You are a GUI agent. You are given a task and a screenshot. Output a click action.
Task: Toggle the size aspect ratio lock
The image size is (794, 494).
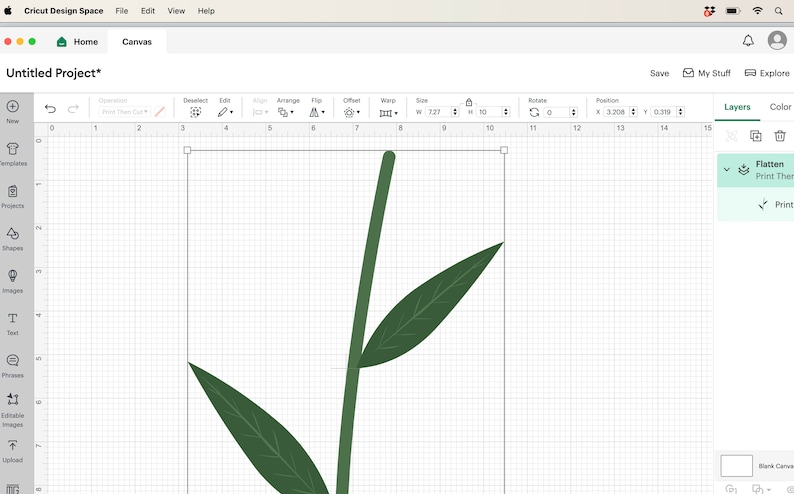[469, 102]
